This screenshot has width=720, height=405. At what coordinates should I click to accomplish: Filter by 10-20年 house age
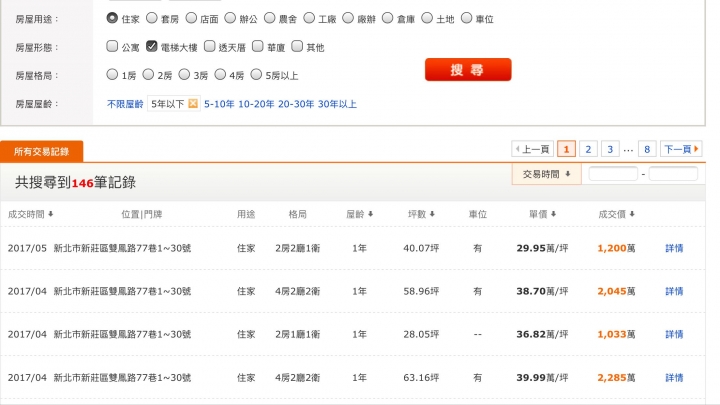[x=256, y=104]
